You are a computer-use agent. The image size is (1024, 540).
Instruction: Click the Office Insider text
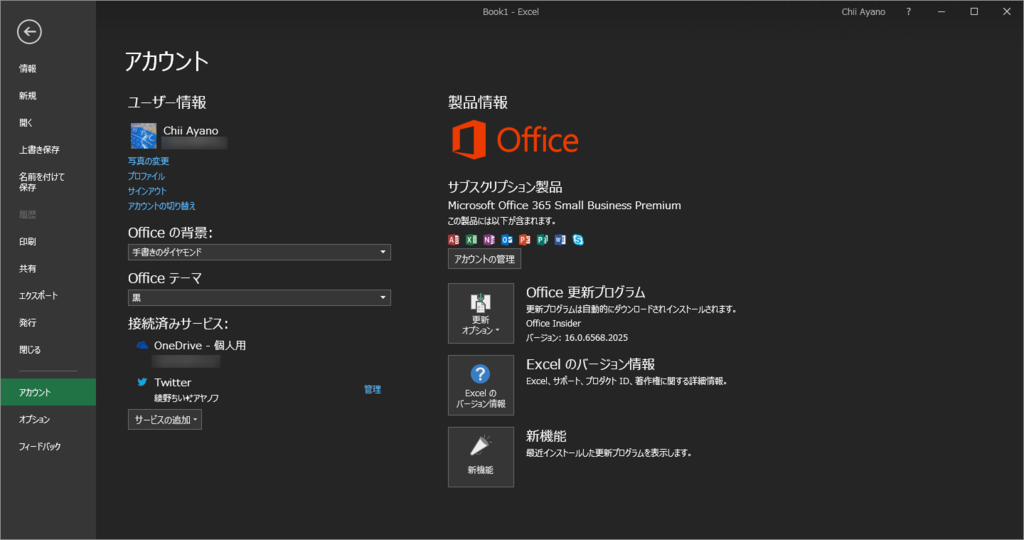click(553, 323)
